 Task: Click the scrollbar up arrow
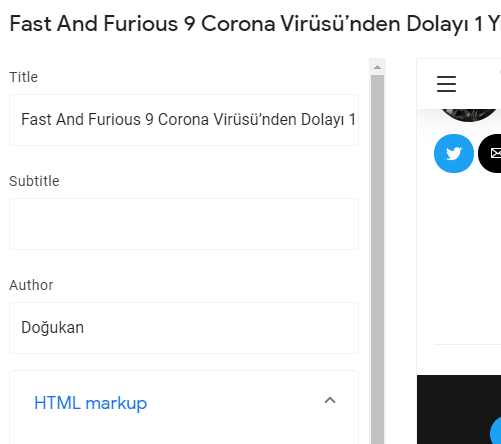pyautogui.click(x=377, y=67)
